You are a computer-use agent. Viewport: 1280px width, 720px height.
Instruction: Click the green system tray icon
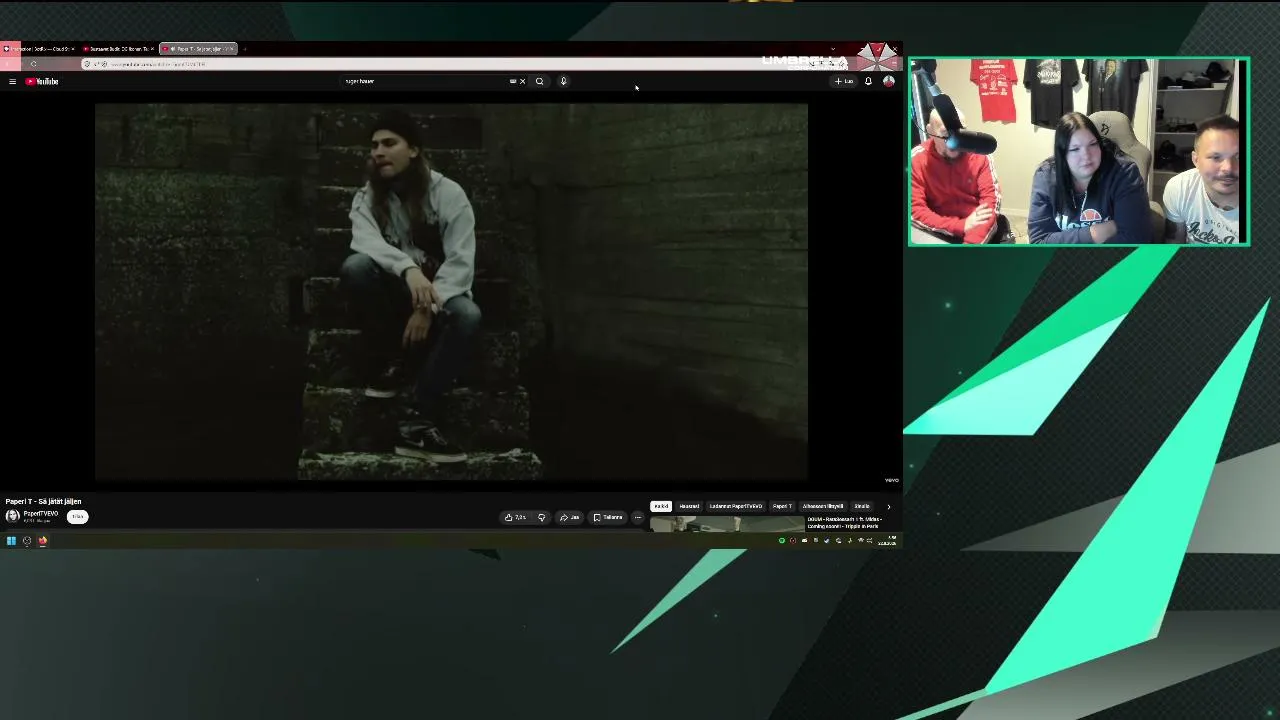pyautogui.click(x=782, y=541)
